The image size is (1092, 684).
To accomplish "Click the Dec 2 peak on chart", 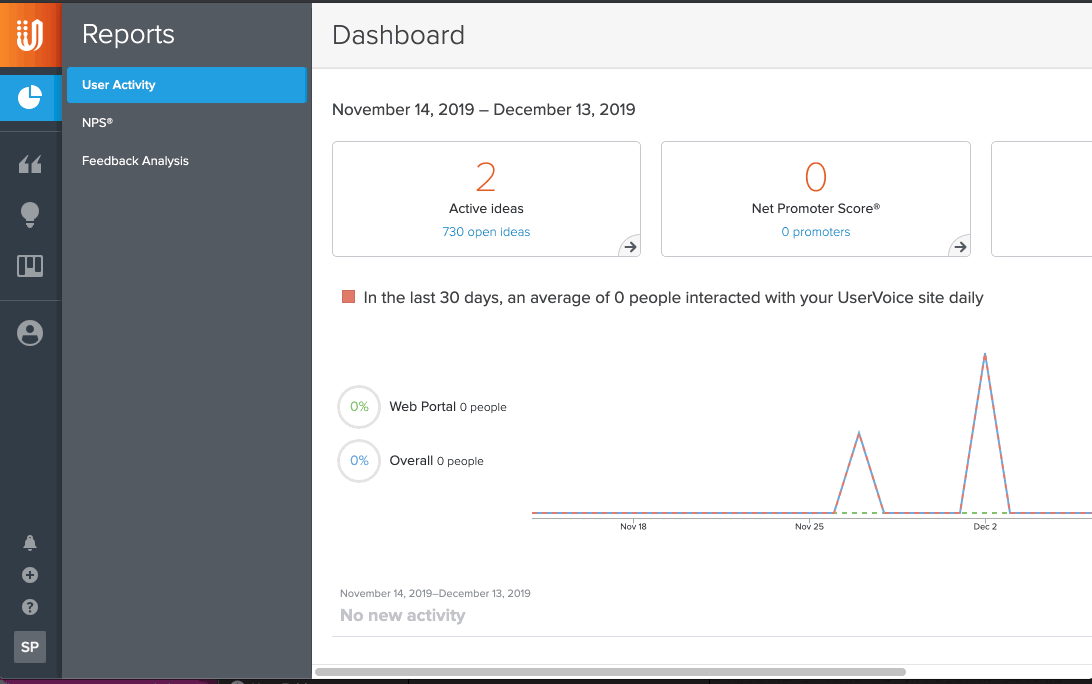I will coord(985,355).
